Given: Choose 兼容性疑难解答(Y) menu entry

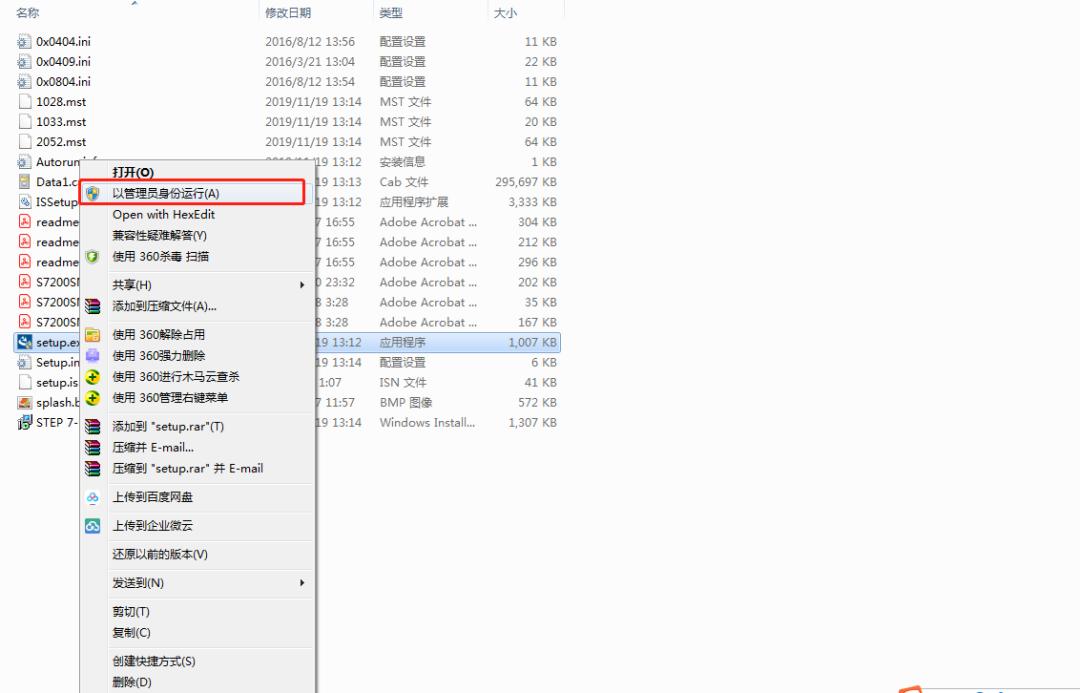Looking at the screenshot, I should [x=160, y=236].
